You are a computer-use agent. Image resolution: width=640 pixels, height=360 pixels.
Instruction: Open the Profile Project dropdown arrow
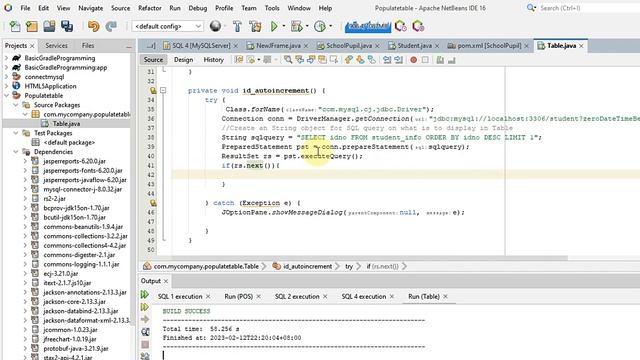(x=330, y=27)
